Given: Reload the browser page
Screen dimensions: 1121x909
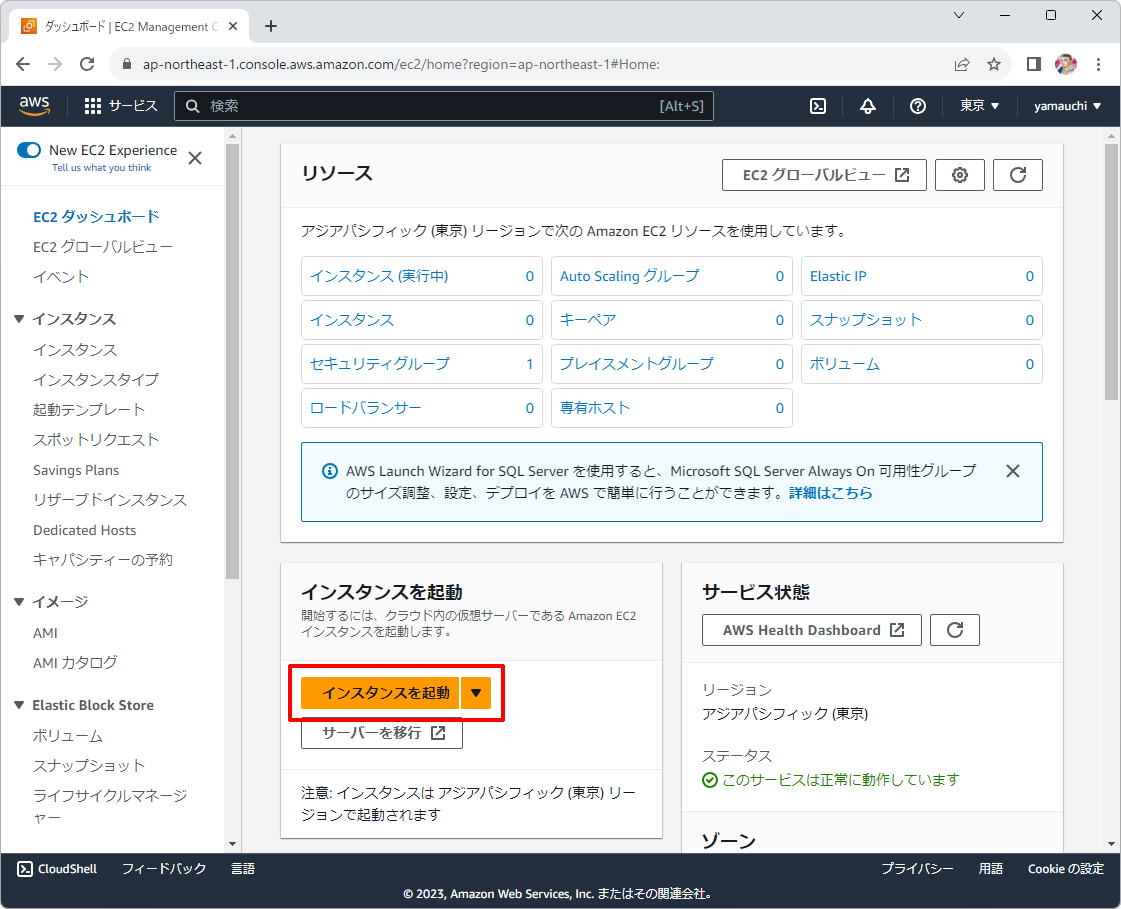Looking at the screenshot, I should tap(87, 64).
